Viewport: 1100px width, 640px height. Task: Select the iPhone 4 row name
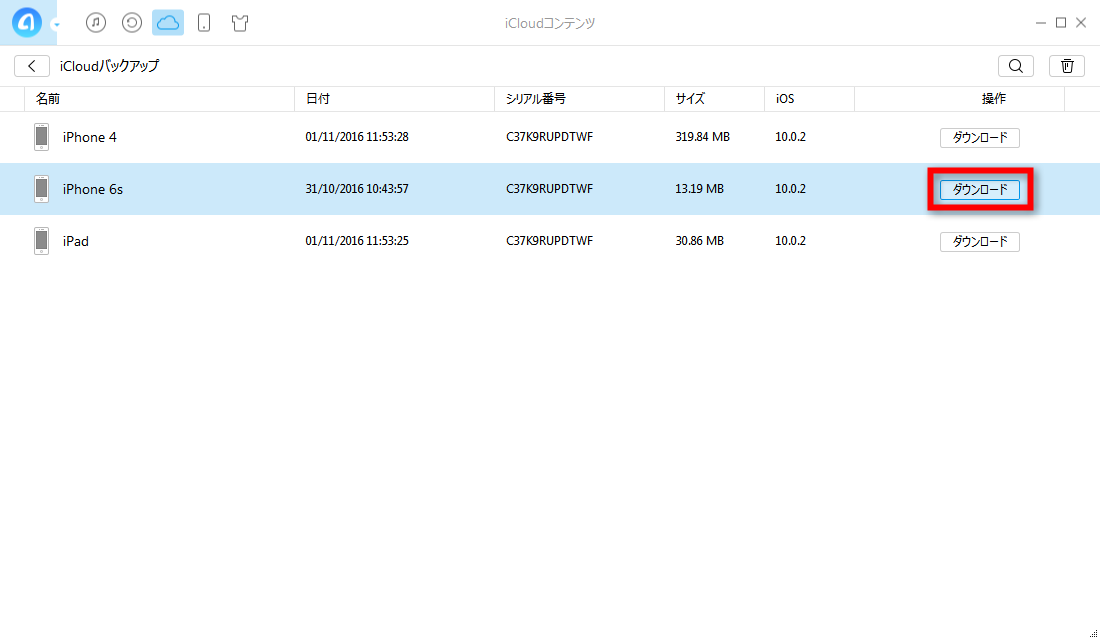90,138
